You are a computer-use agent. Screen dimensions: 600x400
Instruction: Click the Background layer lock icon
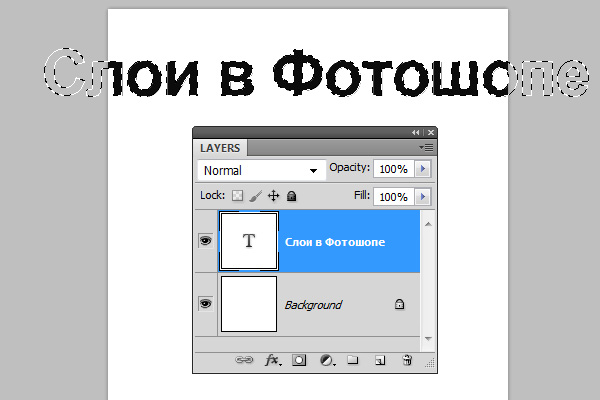click(399, 304)
